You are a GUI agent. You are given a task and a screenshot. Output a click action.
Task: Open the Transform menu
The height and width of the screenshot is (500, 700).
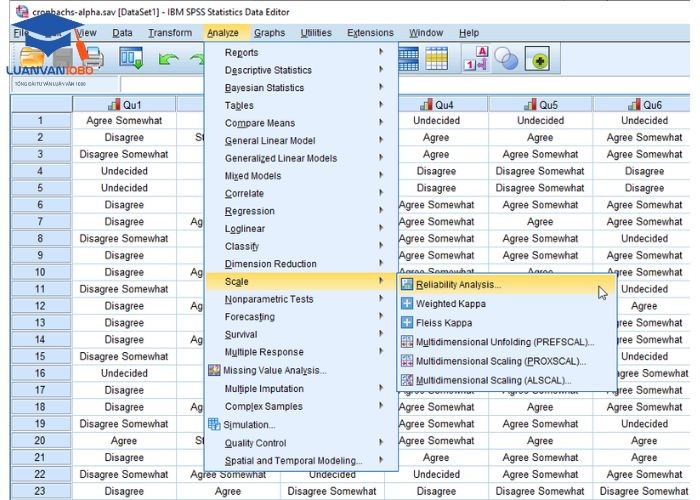[x=170, y=33]
